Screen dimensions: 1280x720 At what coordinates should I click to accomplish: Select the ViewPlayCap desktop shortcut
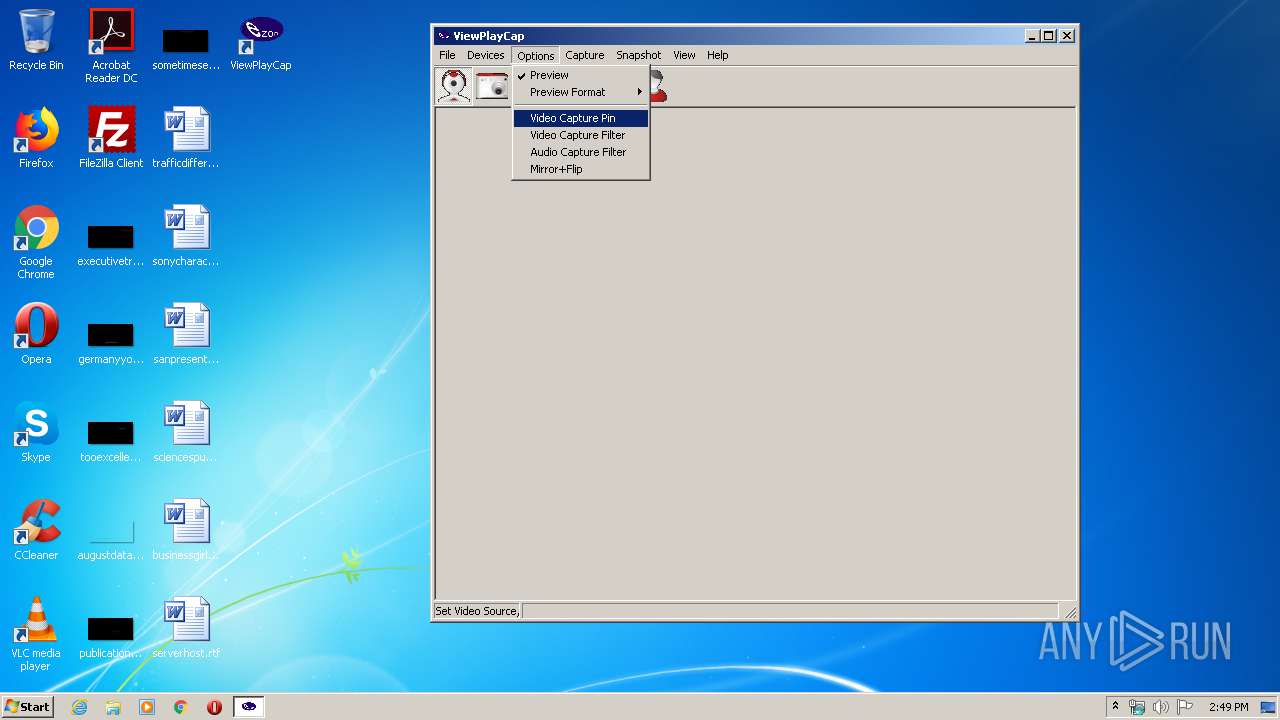pos(260,41)
